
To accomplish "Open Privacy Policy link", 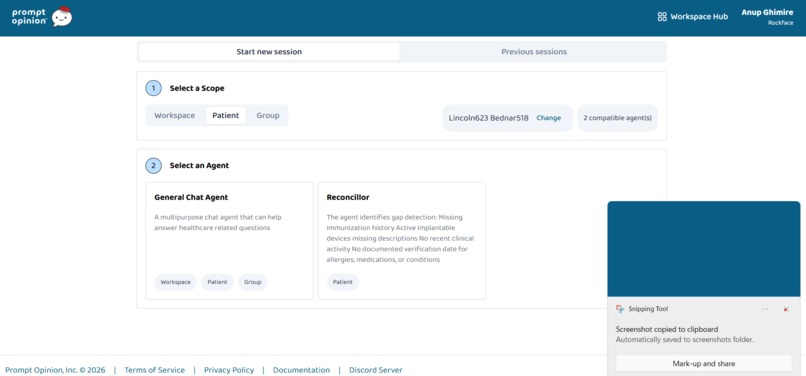I will (229, 370).
